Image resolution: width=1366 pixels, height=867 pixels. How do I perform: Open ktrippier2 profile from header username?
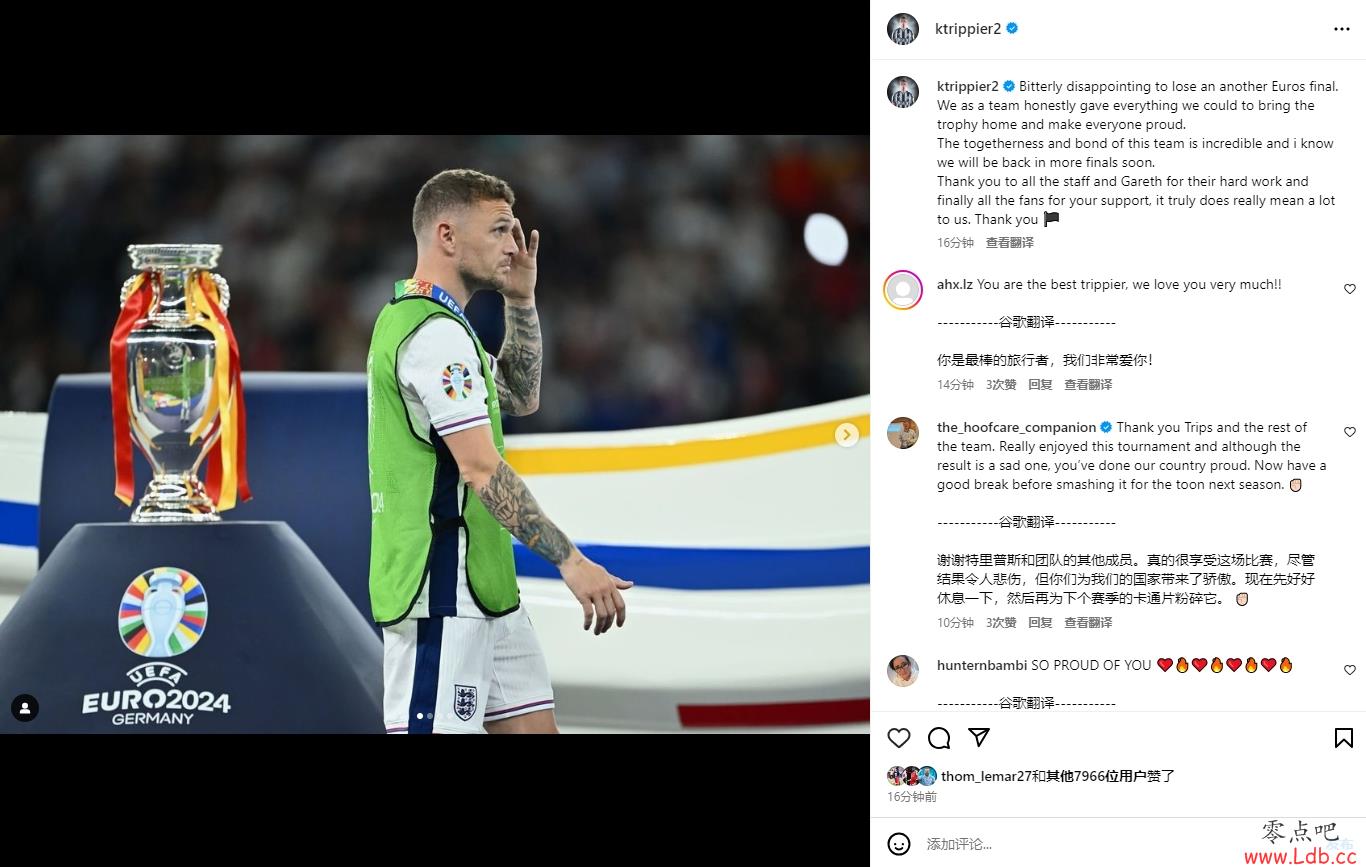[967, 29]
